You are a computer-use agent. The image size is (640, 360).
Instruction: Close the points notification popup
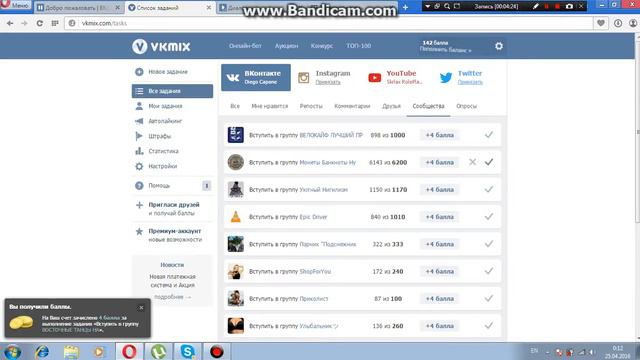(x=141, y=308)
